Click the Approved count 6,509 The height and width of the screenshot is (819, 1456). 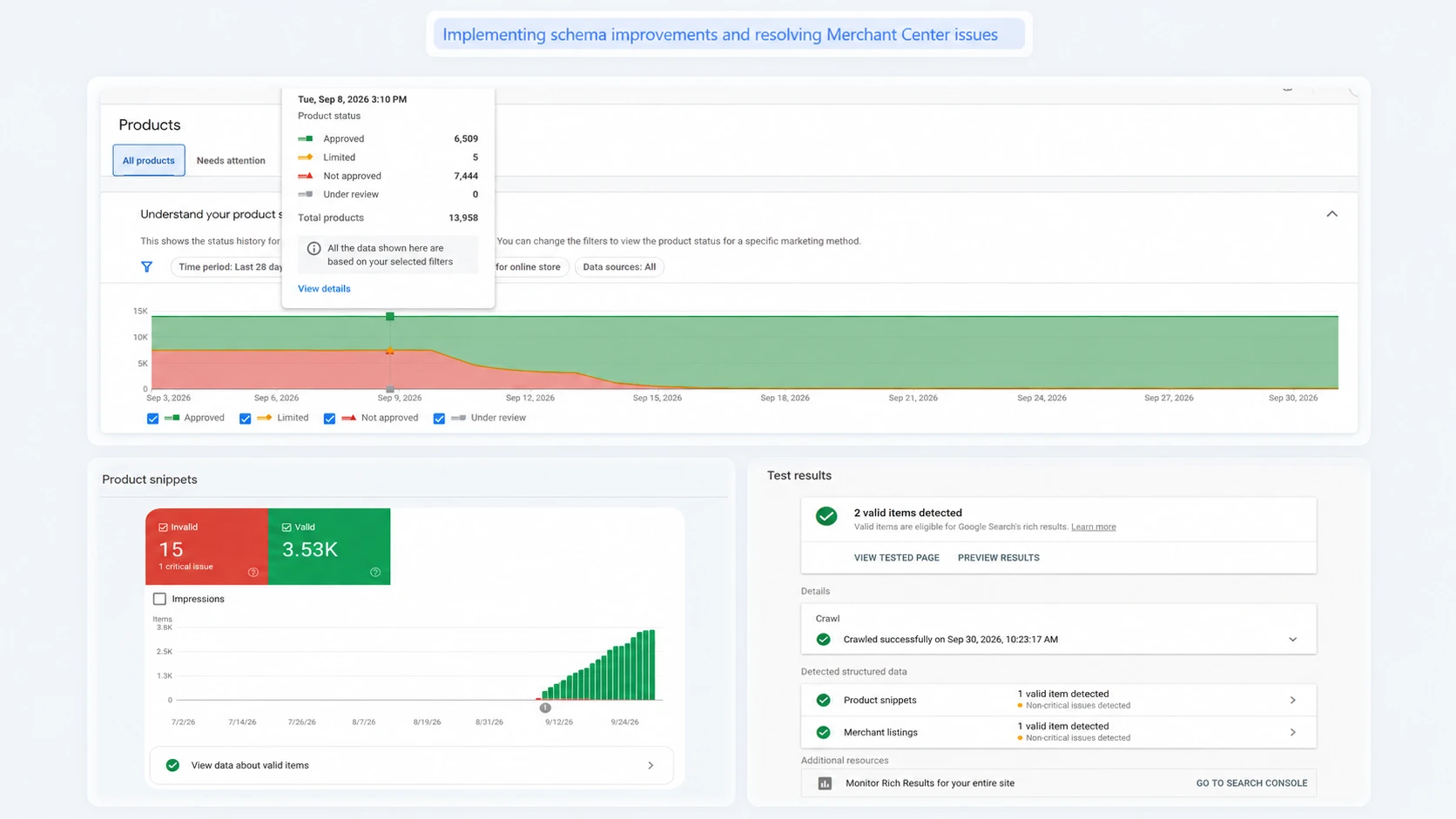click(x=466, y=138)
